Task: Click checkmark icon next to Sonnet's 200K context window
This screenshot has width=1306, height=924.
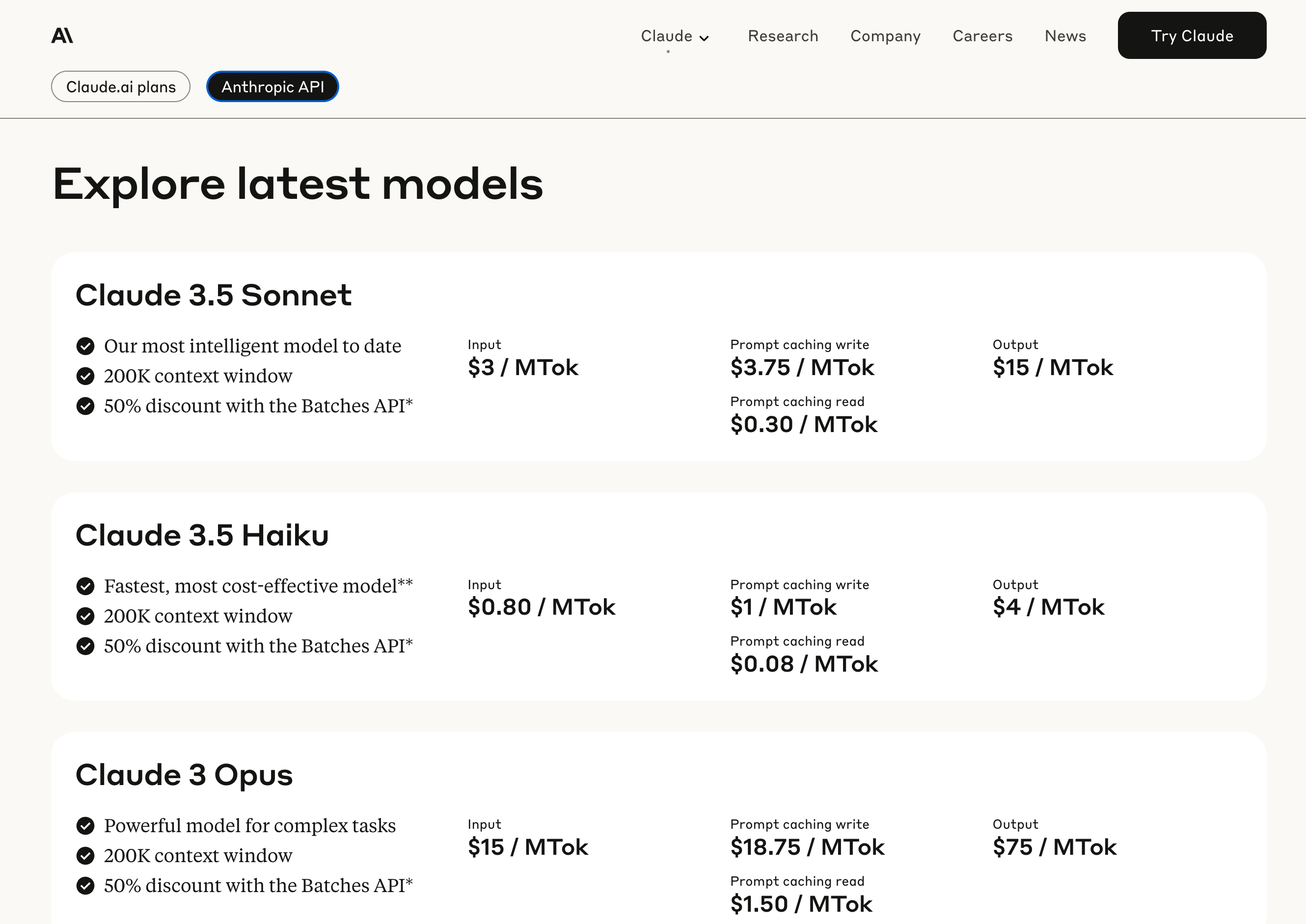Action: pyautogui.click(x=85, y=376)
